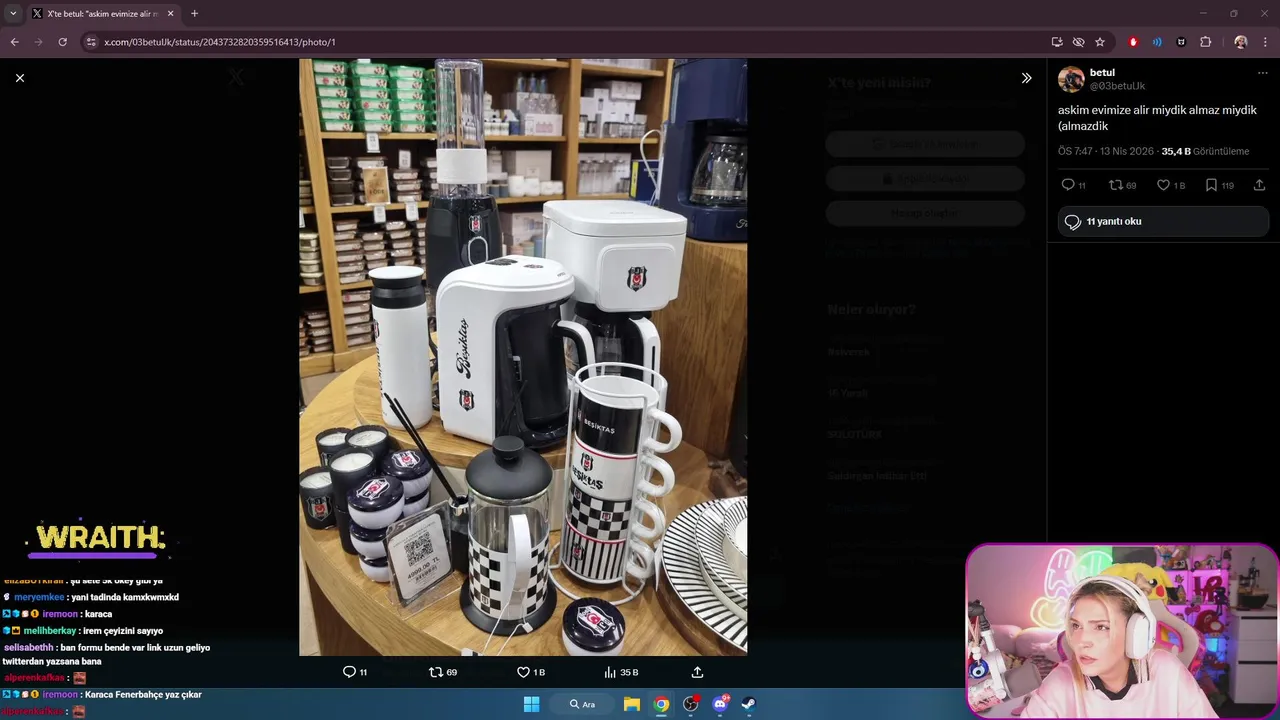Open the red hand blocker extension
The width and height of the screenshot is (1280, 720).
(x=1133, y=42)
